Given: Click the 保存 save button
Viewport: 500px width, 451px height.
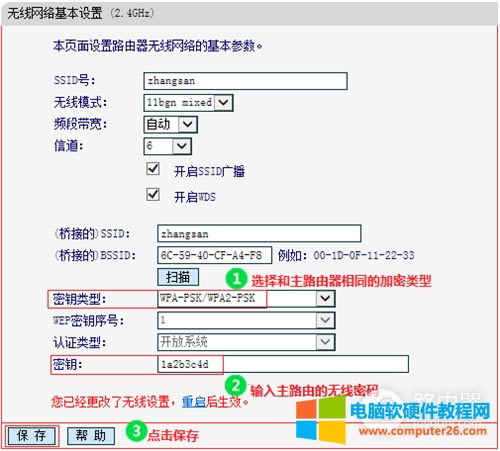Looking at the screenshot, I should 31,436.
